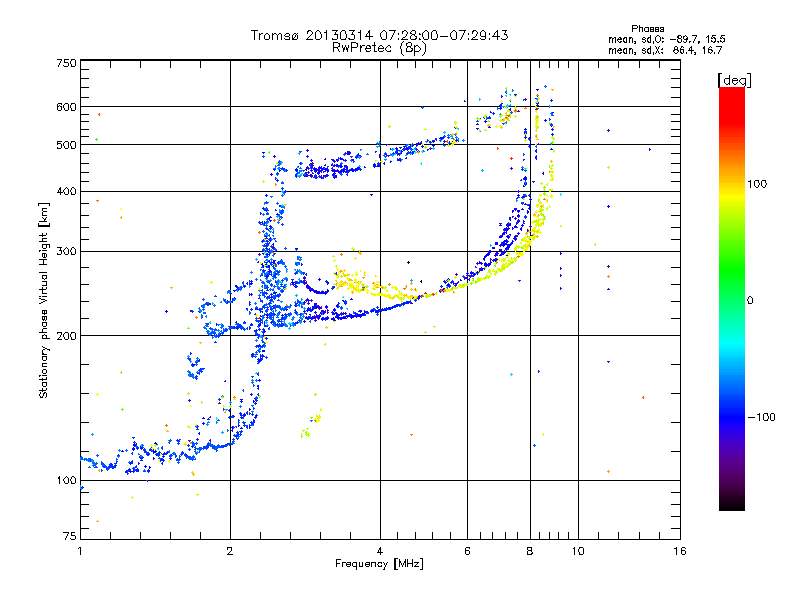Click the y-axis tick label '400'
This screenshot has height=600, width=800.
pos(66,191)
